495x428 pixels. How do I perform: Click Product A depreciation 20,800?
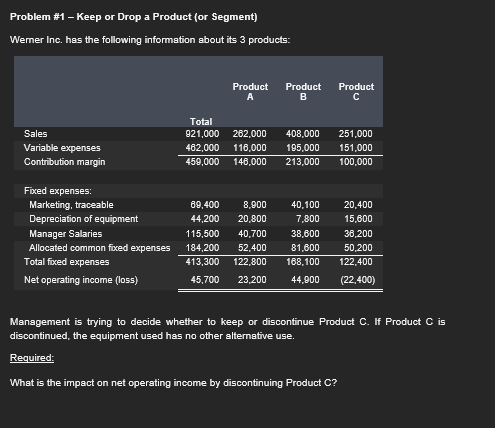pyautogui.click(x=252, y=219)
